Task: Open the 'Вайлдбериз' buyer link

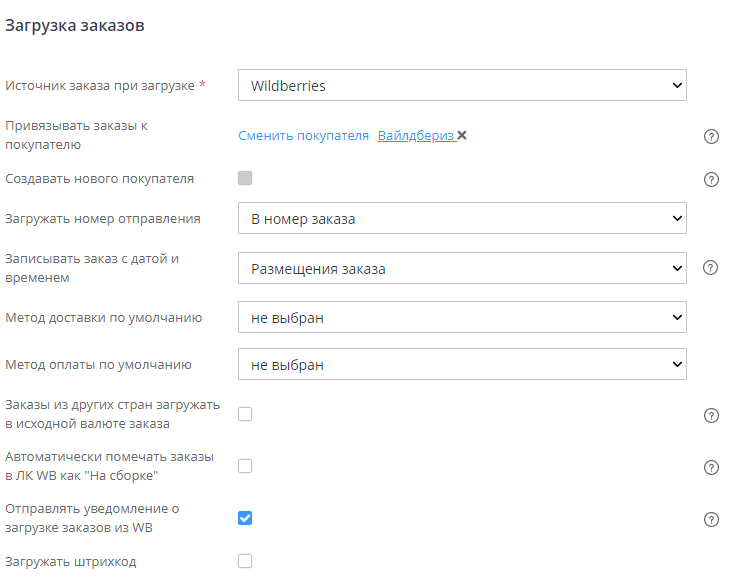Action: click(x=415, y=136)
